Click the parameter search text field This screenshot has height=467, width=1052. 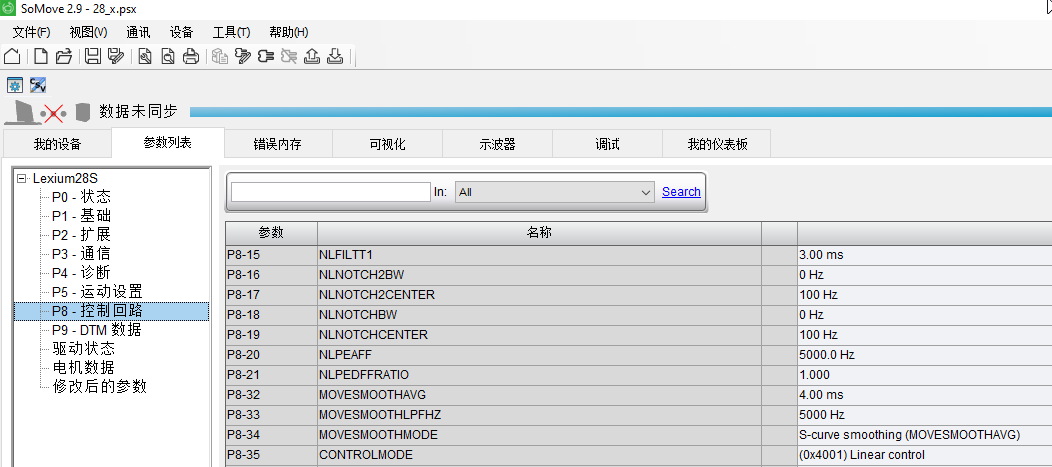click(x=330, y=192)
